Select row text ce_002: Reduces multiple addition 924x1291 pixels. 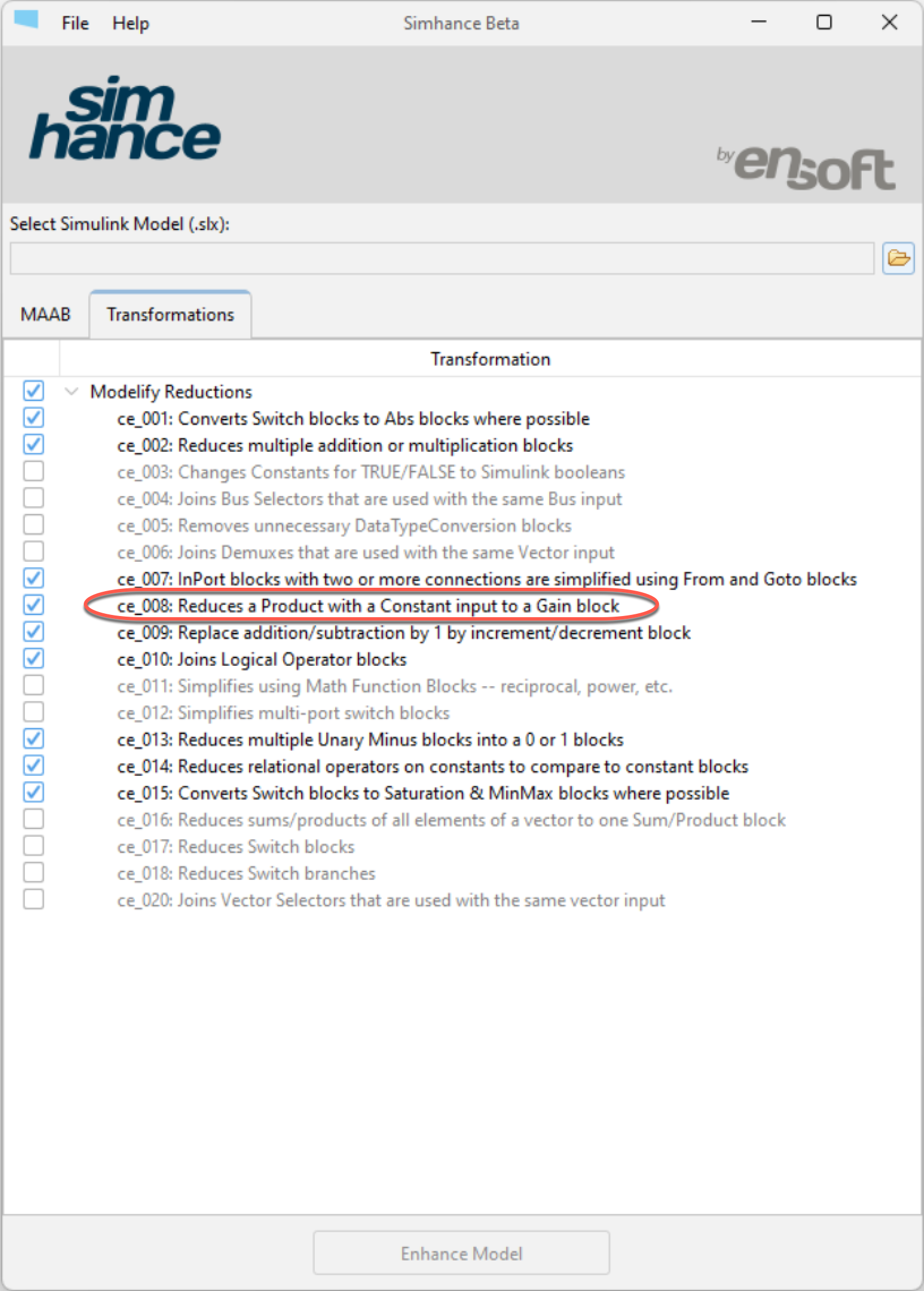pyautogui.click(x=345, y=446)
